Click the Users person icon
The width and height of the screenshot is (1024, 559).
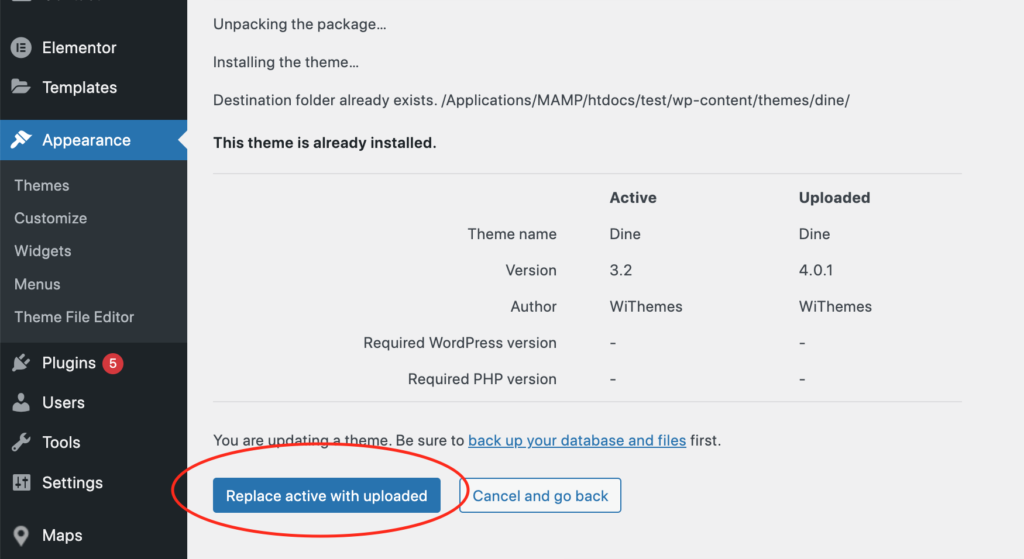(x=21, y=402)
